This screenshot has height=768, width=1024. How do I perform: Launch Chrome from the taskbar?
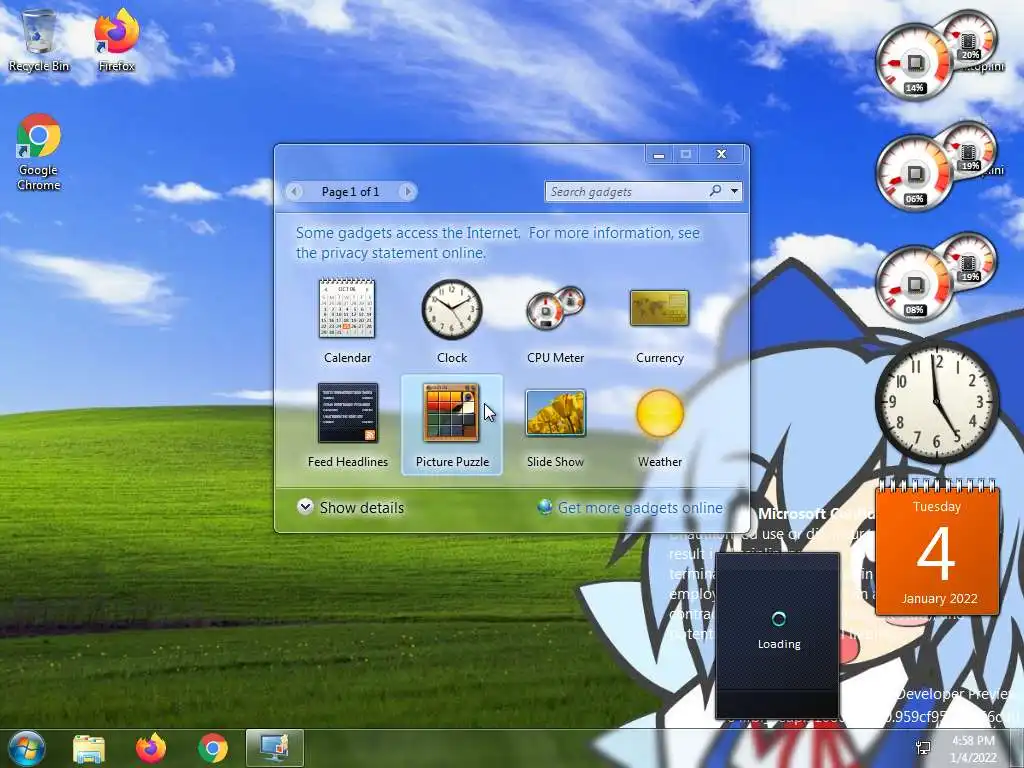pos(213,749)
